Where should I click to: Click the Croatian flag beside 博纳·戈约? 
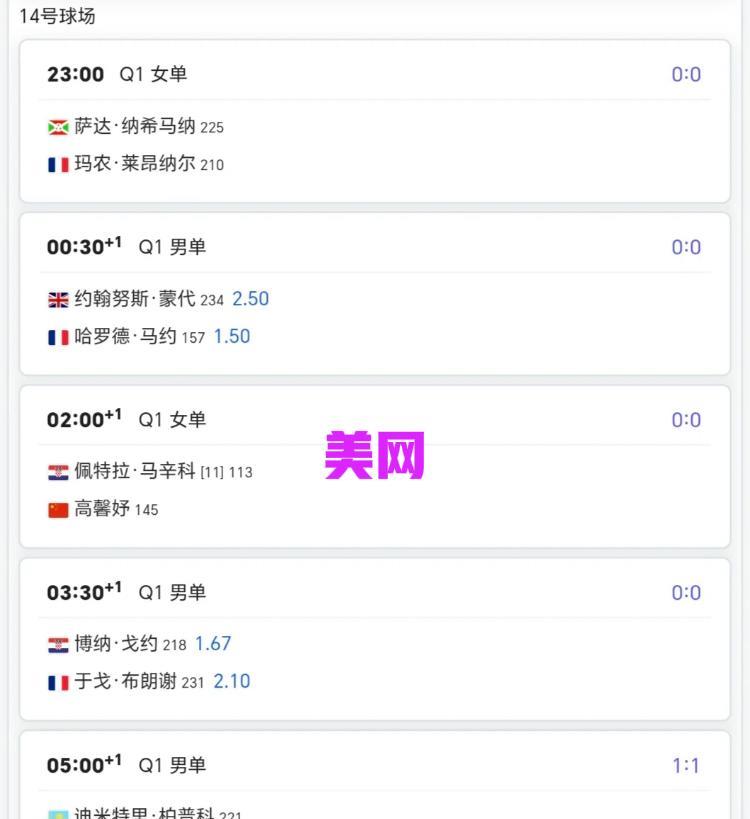tap(58, 645)
